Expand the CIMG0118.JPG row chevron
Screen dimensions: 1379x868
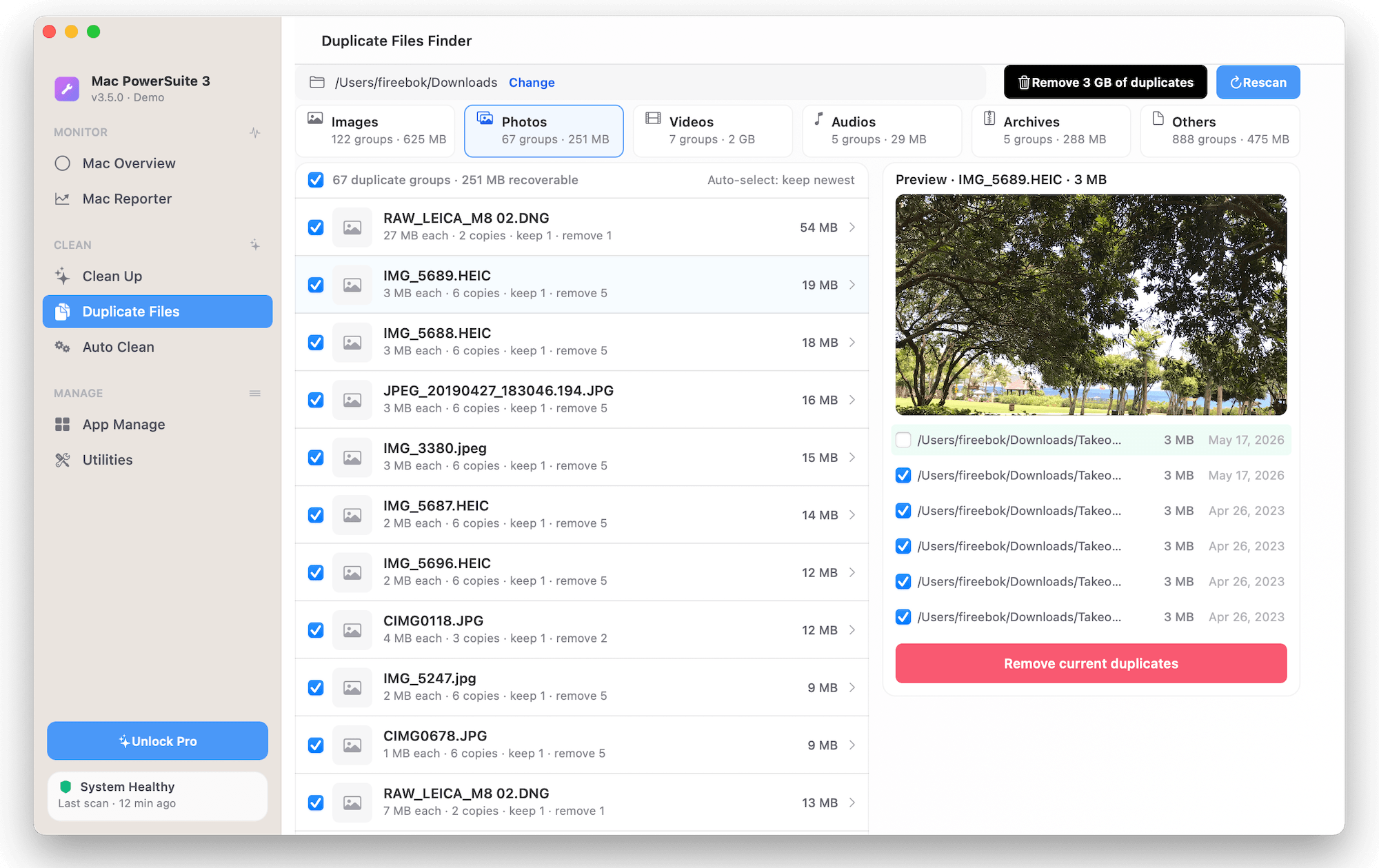852,630
